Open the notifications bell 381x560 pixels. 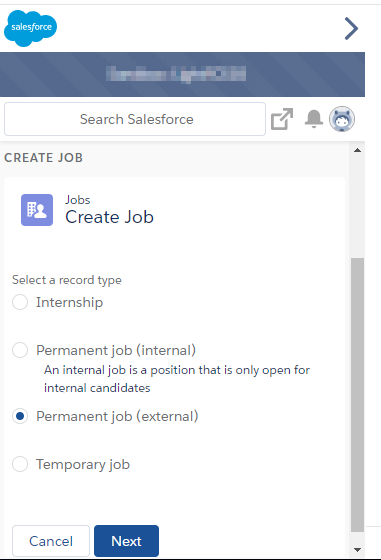tap(314, 119)
